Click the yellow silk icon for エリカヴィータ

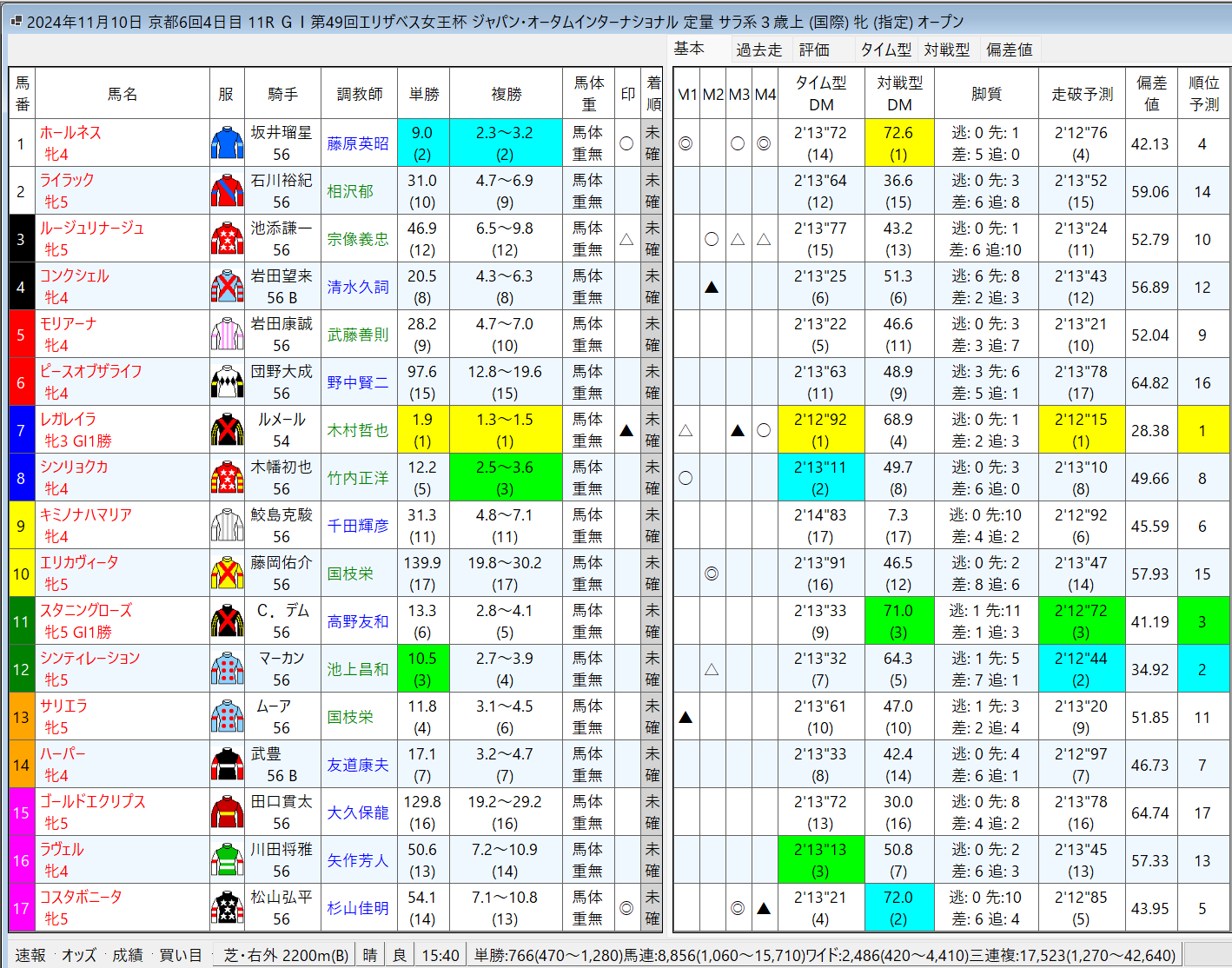coord(227,574)
